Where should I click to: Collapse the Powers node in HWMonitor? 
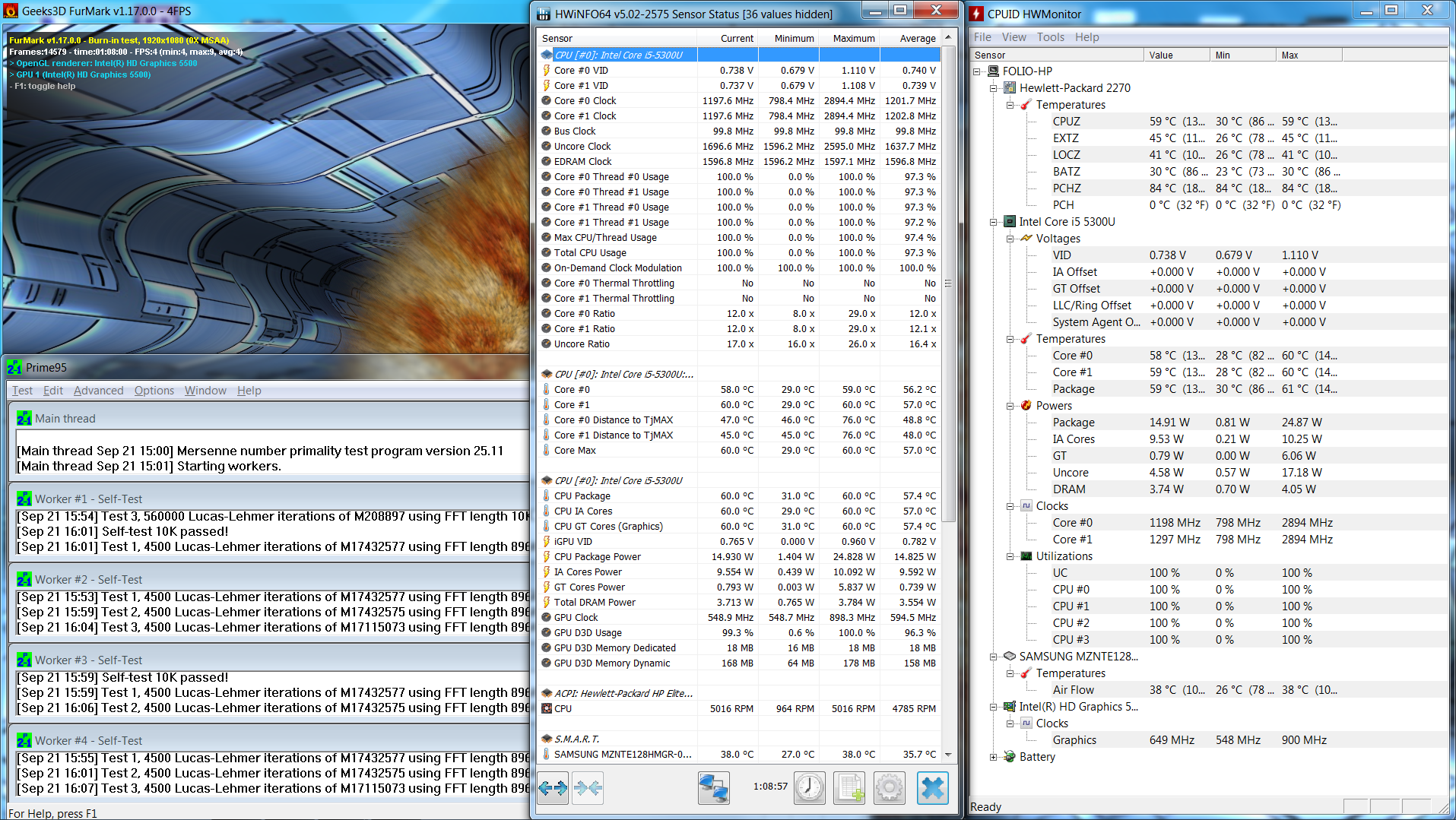(1010, 406)
